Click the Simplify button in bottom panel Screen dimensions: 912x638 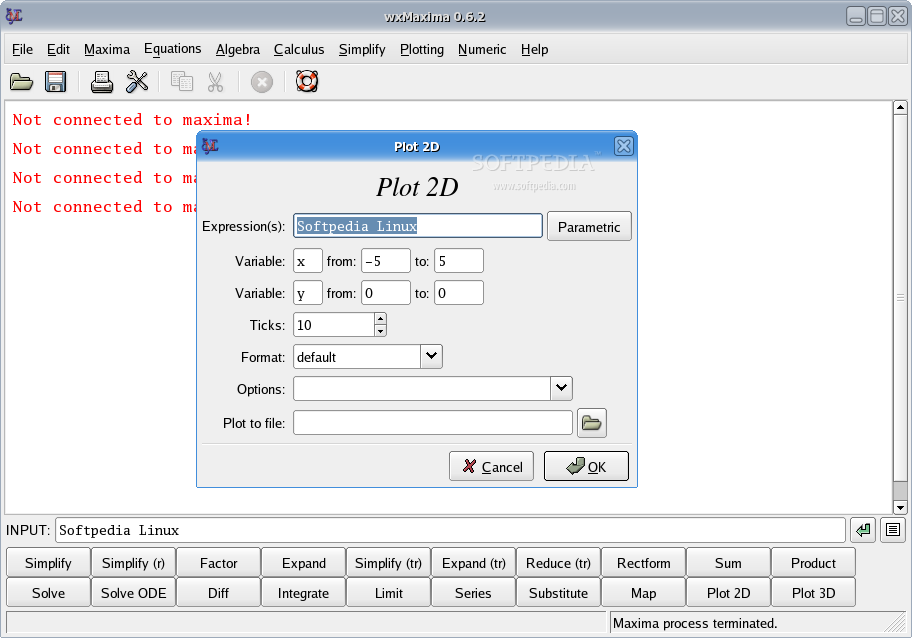(x=48, y=563)
